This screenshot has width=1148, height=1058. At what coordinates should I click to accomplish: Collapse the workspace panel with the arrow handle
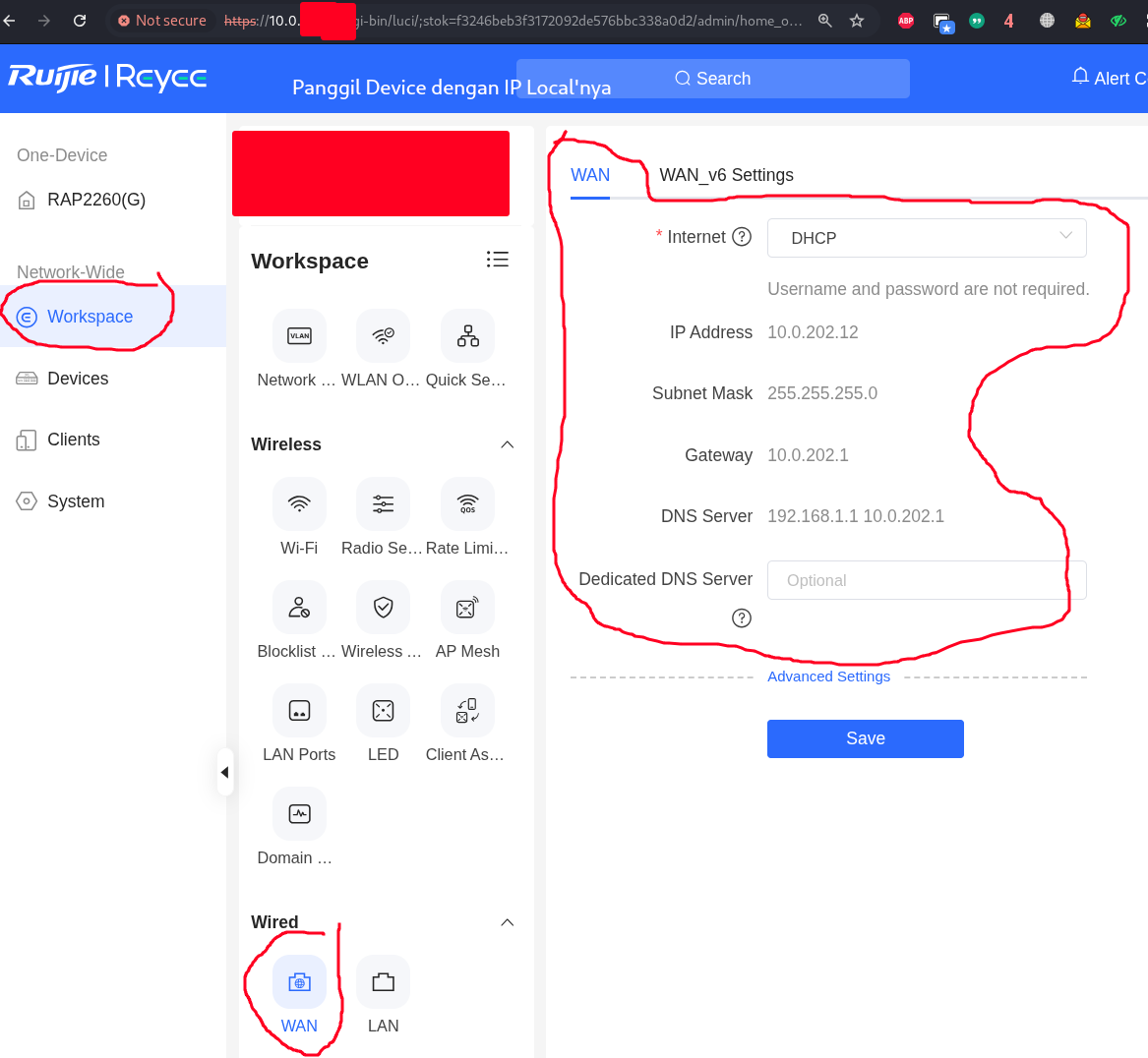(224, 773)
